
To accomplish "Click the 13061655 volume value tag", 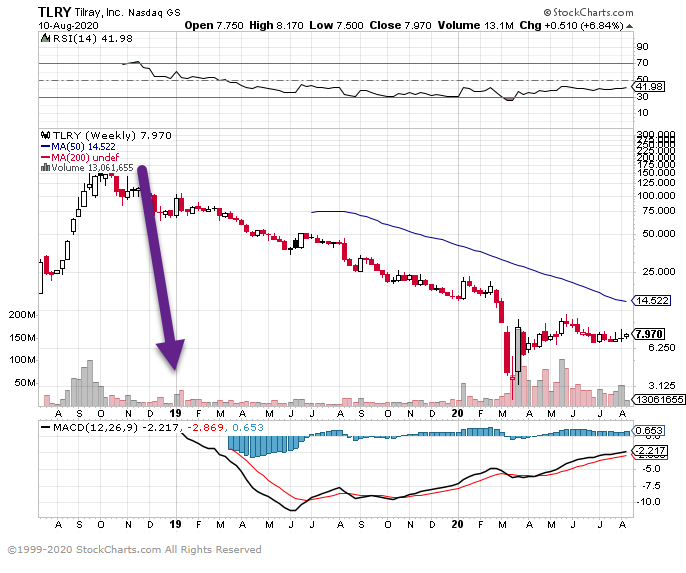I will click(660, 399).
